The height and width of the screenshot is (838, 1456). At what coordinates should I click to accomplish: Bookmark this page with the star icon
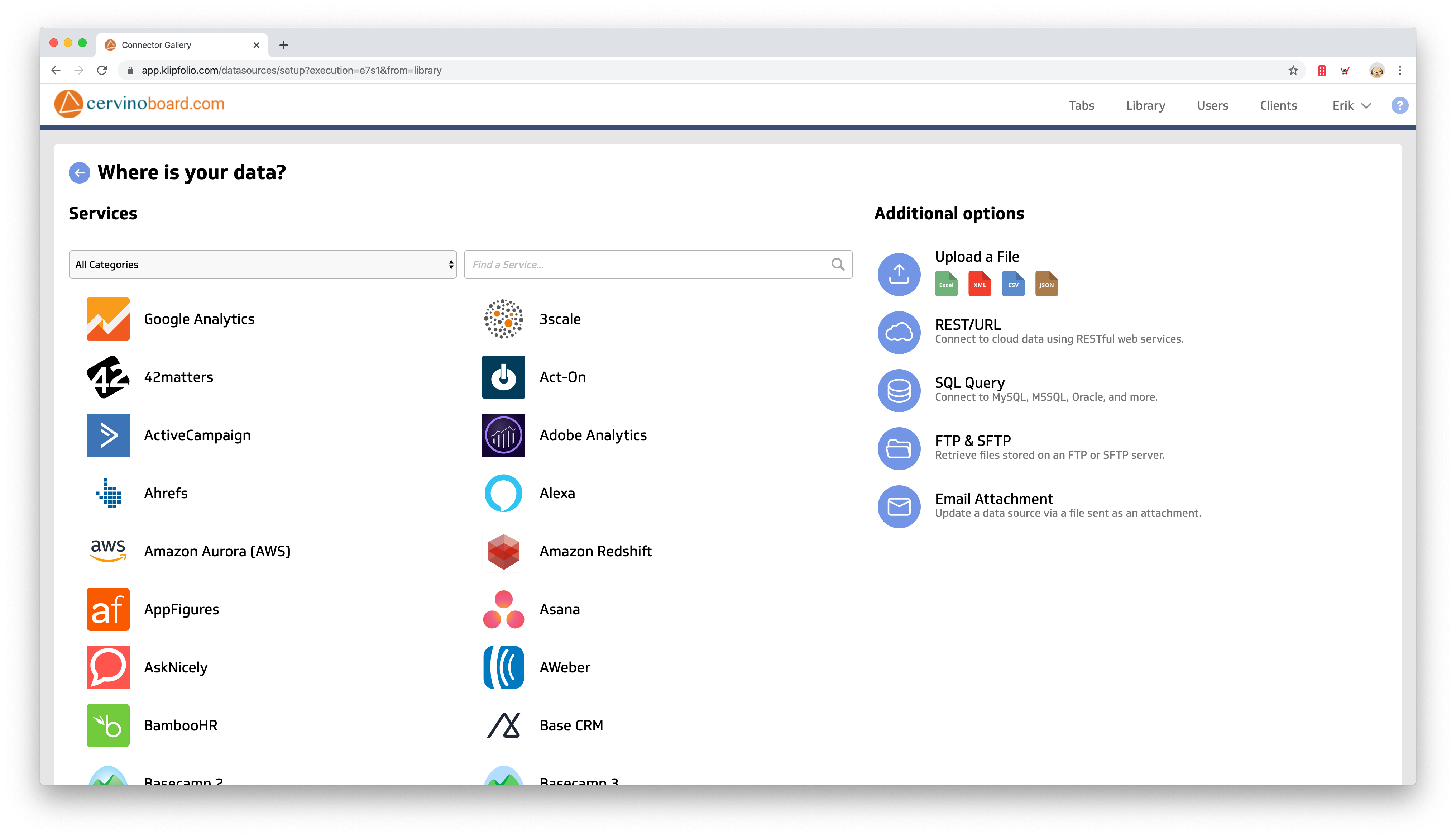coord(1293,70)
